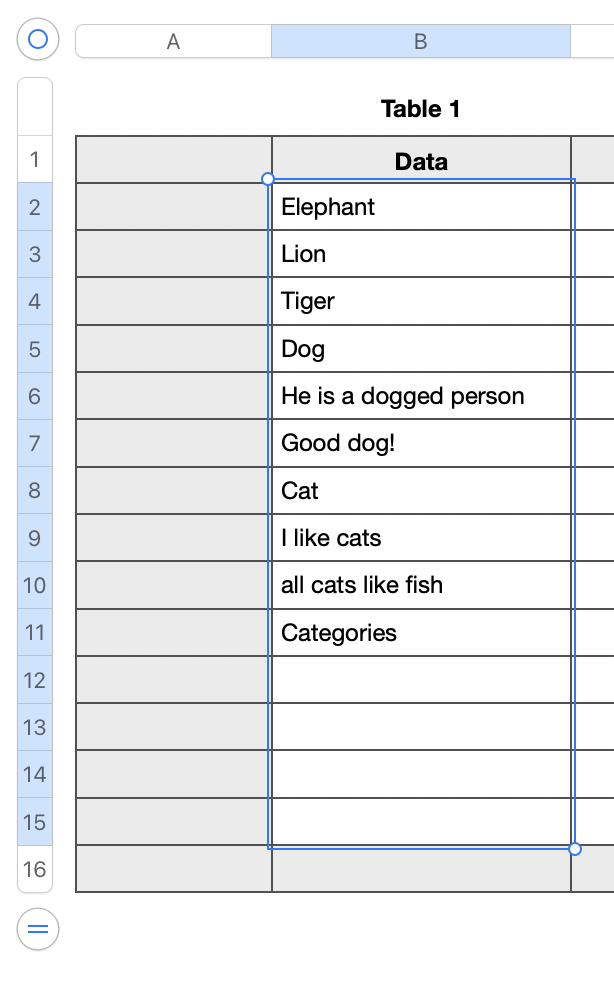Click the Categories cell
This screenshot has width=614, height=986.
421,633
